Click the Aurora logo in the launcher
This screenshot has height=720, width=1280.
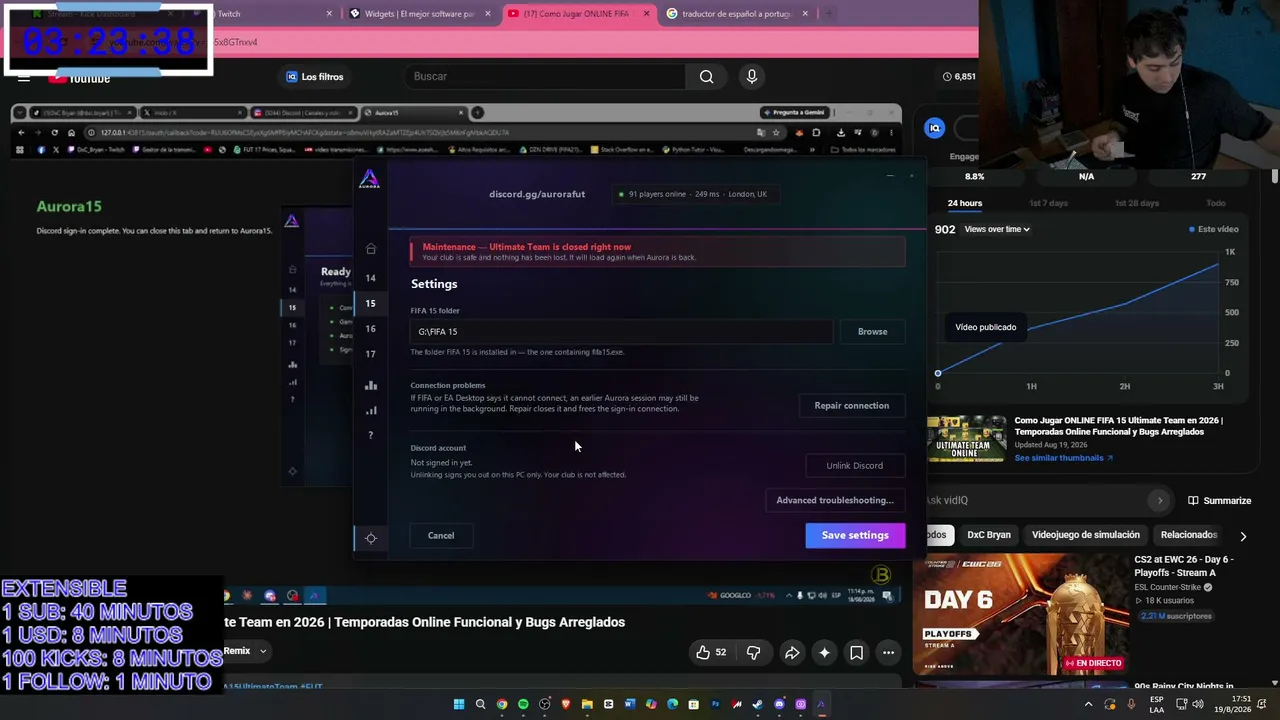(x=369, y=178)
